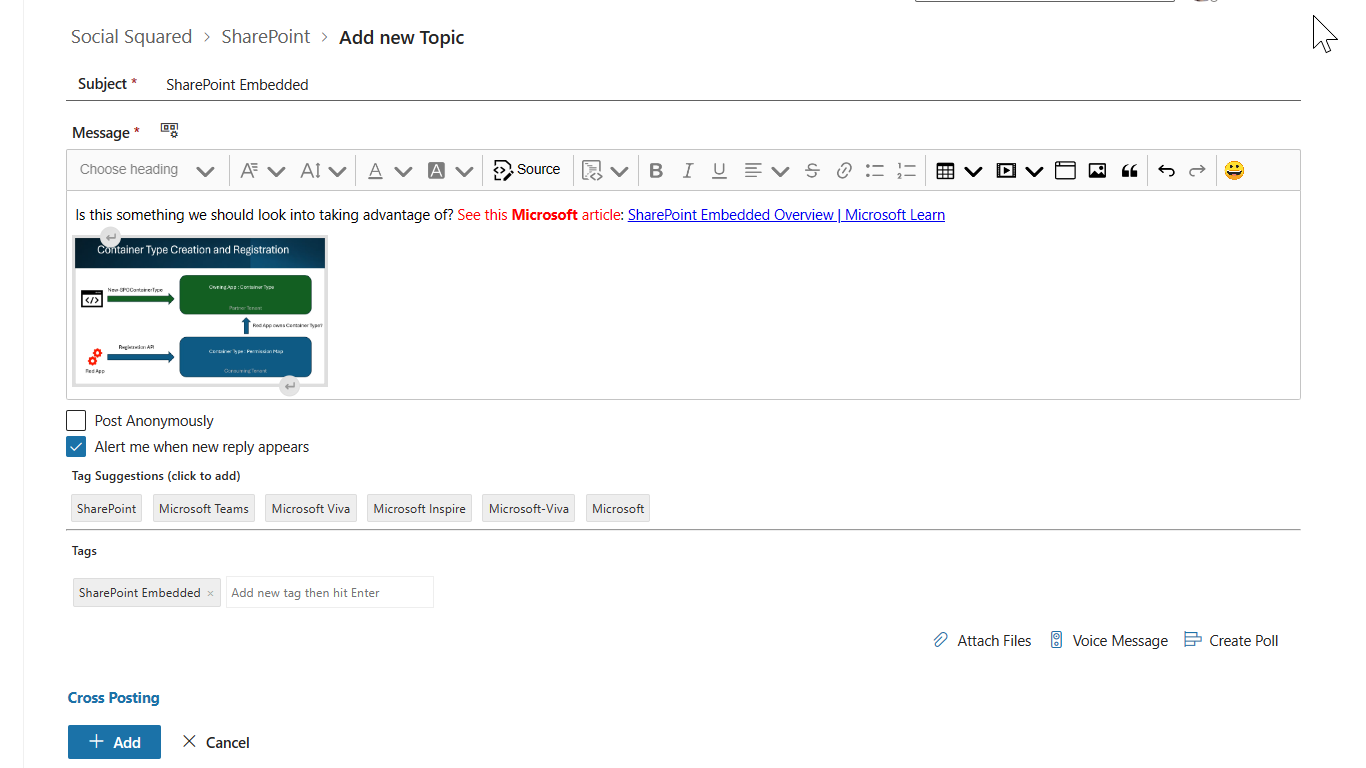The image size is (1366, 768).
Task: Click insert paragraph handle below the image
Action: [289, 385]
